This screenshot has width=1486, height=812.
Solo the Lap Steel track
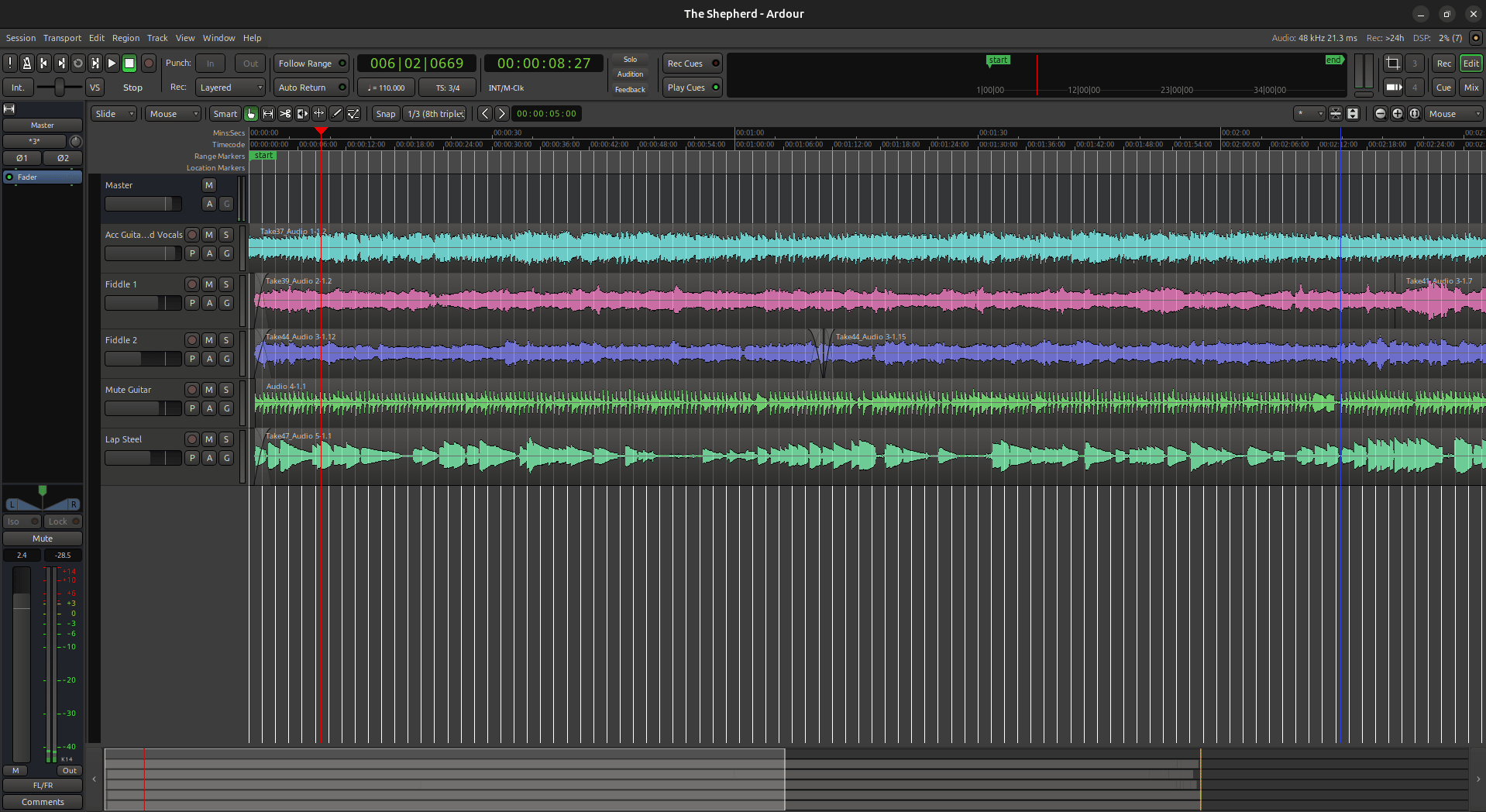click(226, 439)
